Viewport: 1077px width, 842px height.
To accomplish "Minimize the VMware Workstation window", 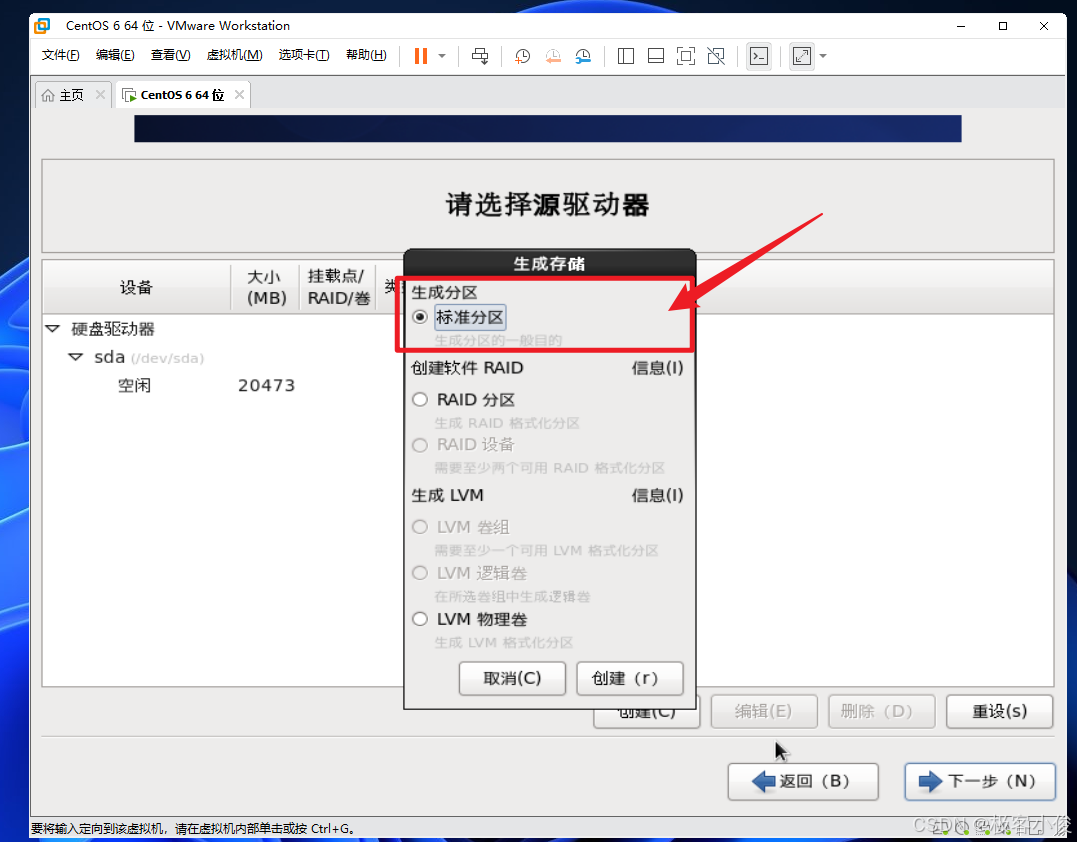I will tap(961, 26).
